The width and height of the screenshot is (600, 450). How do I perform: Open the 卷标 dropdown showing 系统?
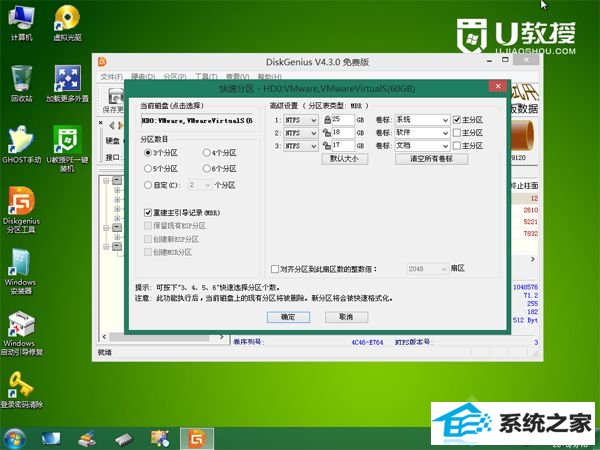point(422,120)
